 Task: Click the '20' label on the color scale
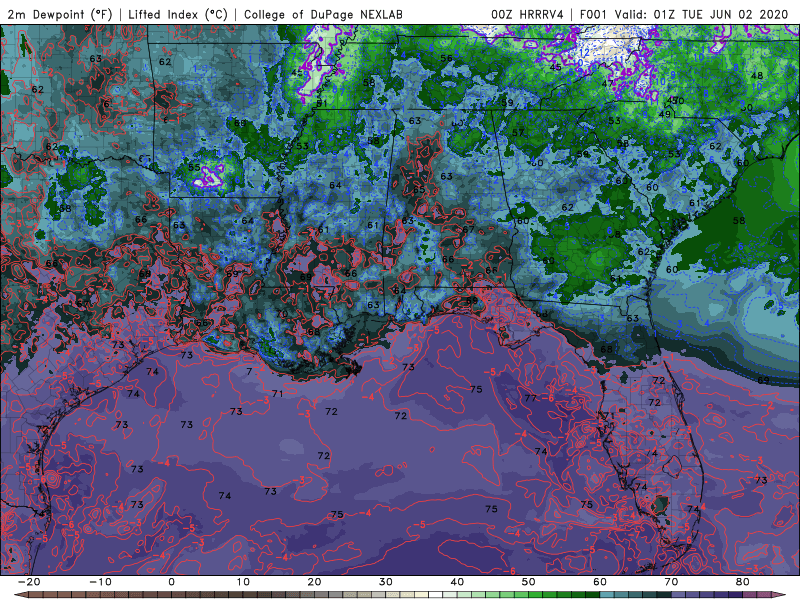pyautogui.click(x=314, y=582)
